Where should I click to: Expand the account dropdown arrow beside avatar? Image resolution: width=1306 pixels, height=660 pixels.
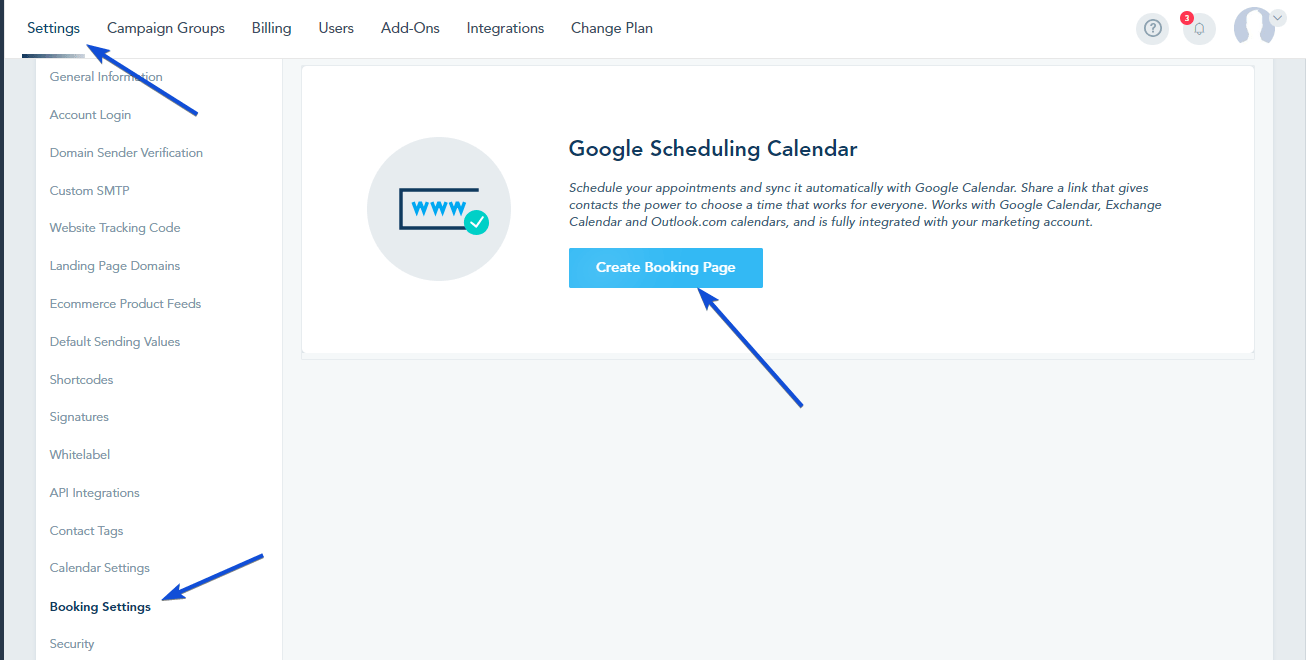[1277, 16]
